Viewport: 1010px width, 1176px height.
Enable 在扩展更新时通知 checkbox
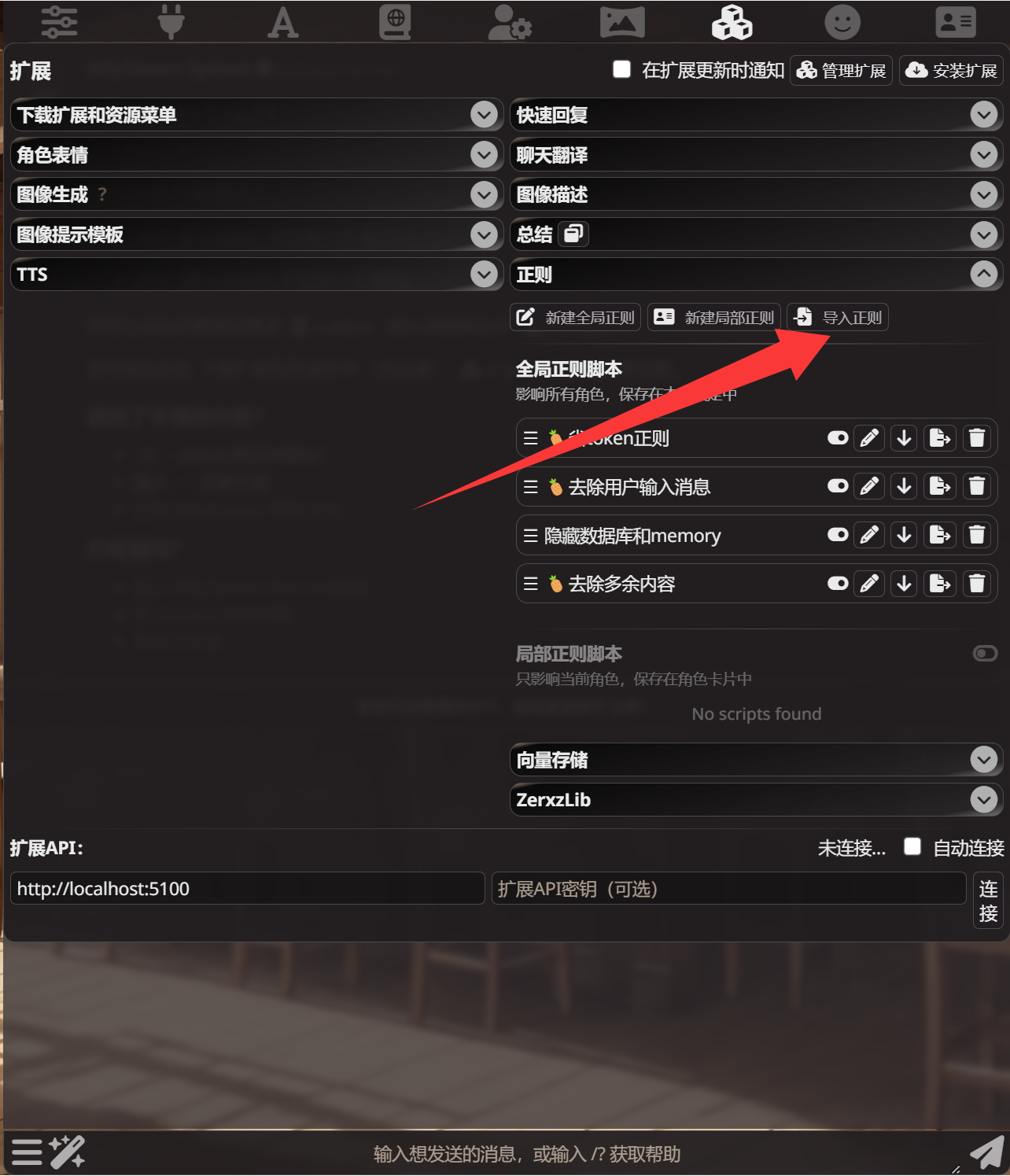[621, 69]
